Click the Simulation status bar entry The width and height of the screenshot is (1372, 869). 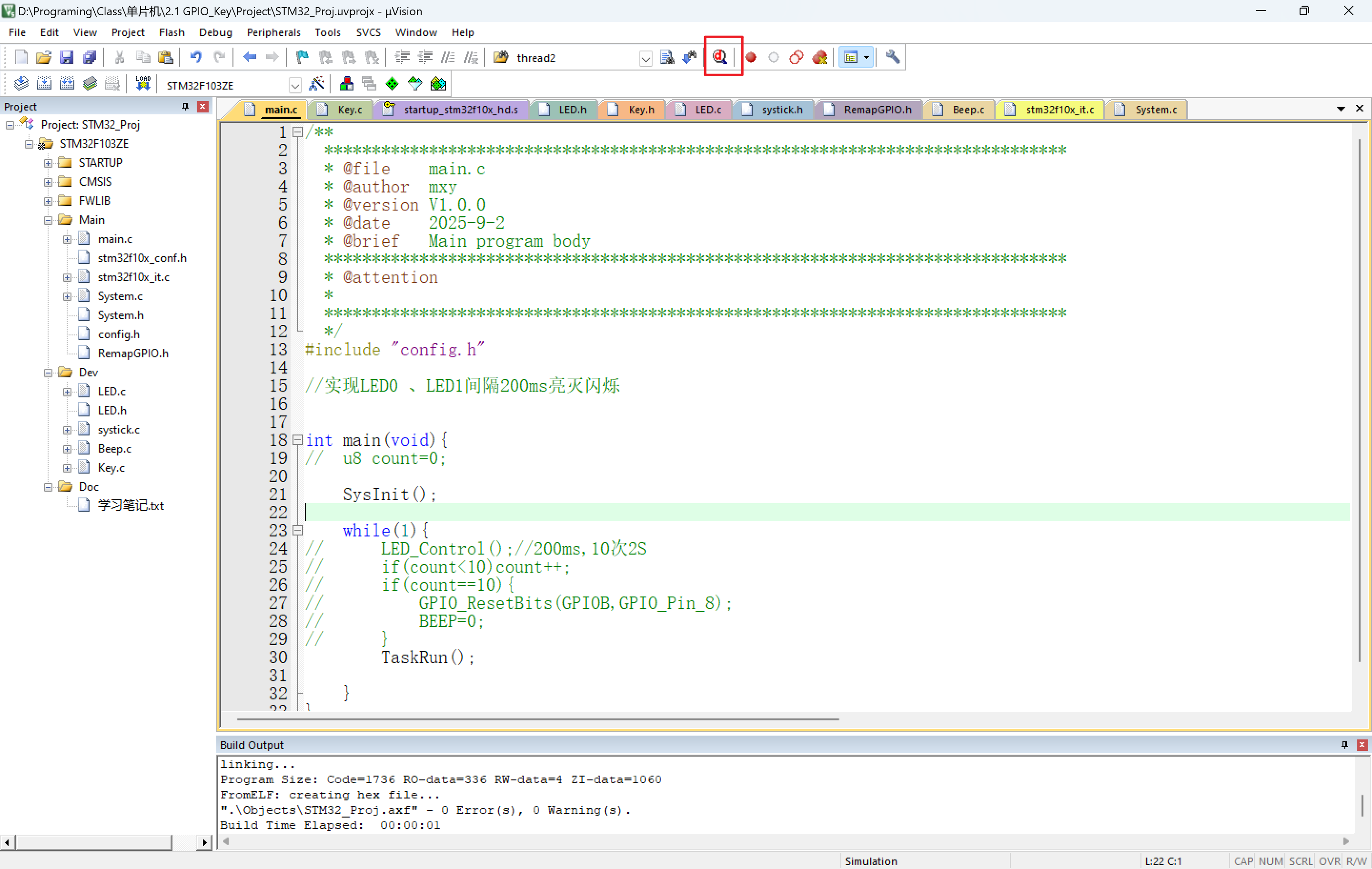coord(871,861)
